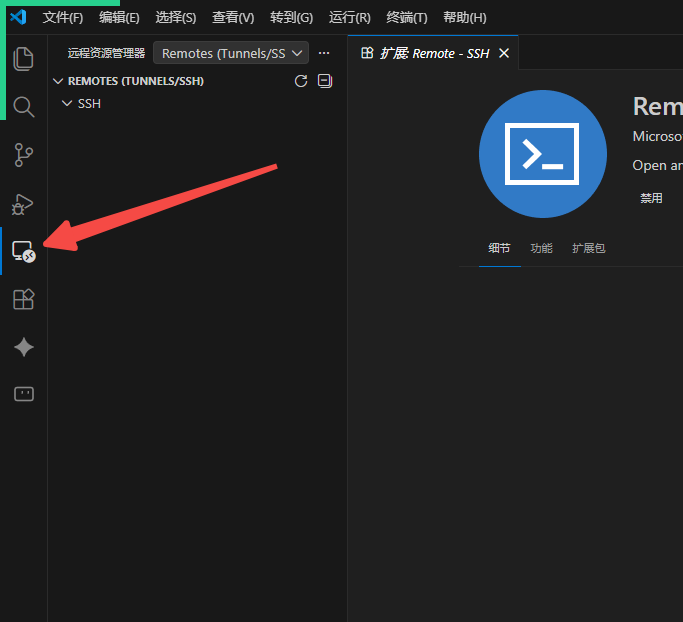Switch to the 功能 tab
Screen dimensions: 683x622
click(541, 248)
